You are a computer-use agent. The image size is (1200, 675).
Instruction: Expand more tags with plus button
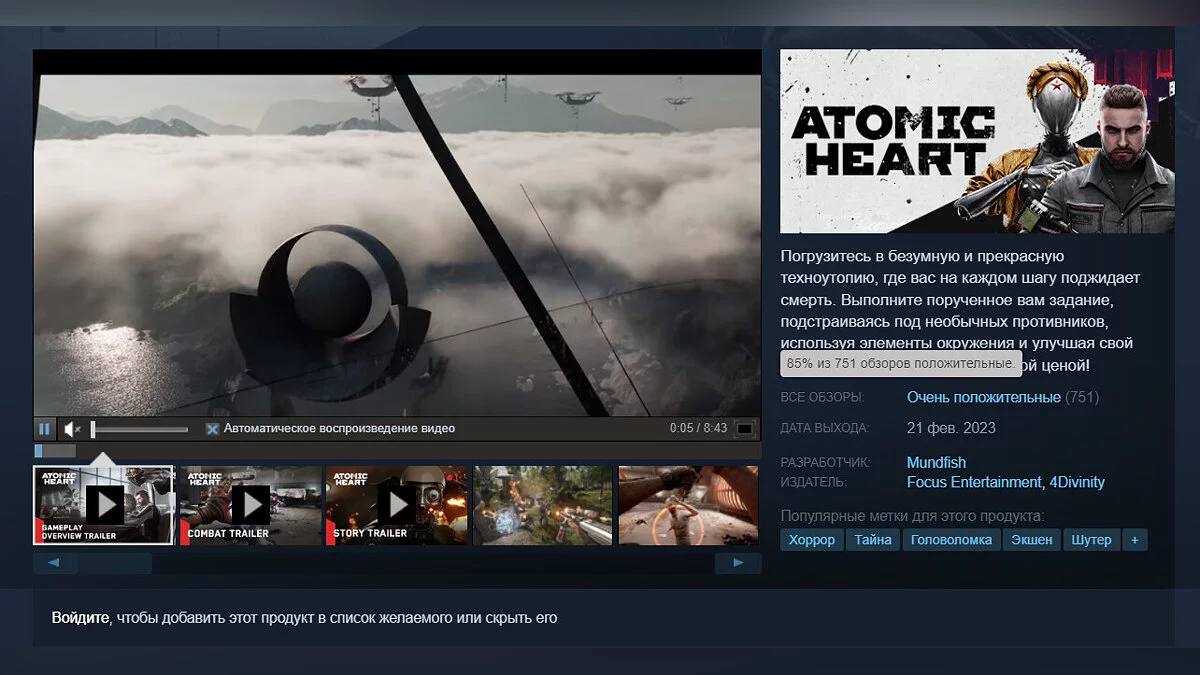(1134, 540)
